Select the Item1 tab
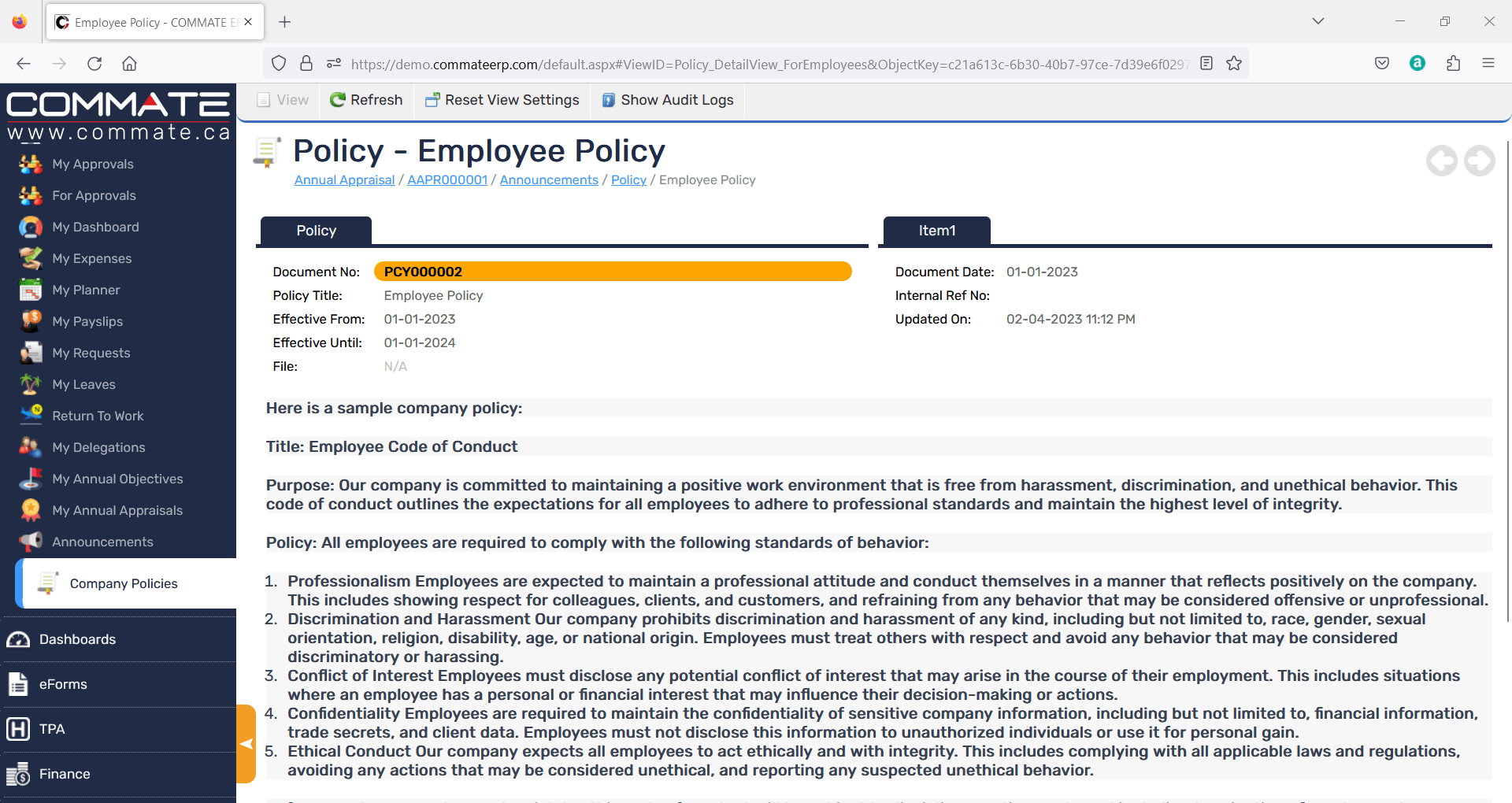 [x=937, y=231]
